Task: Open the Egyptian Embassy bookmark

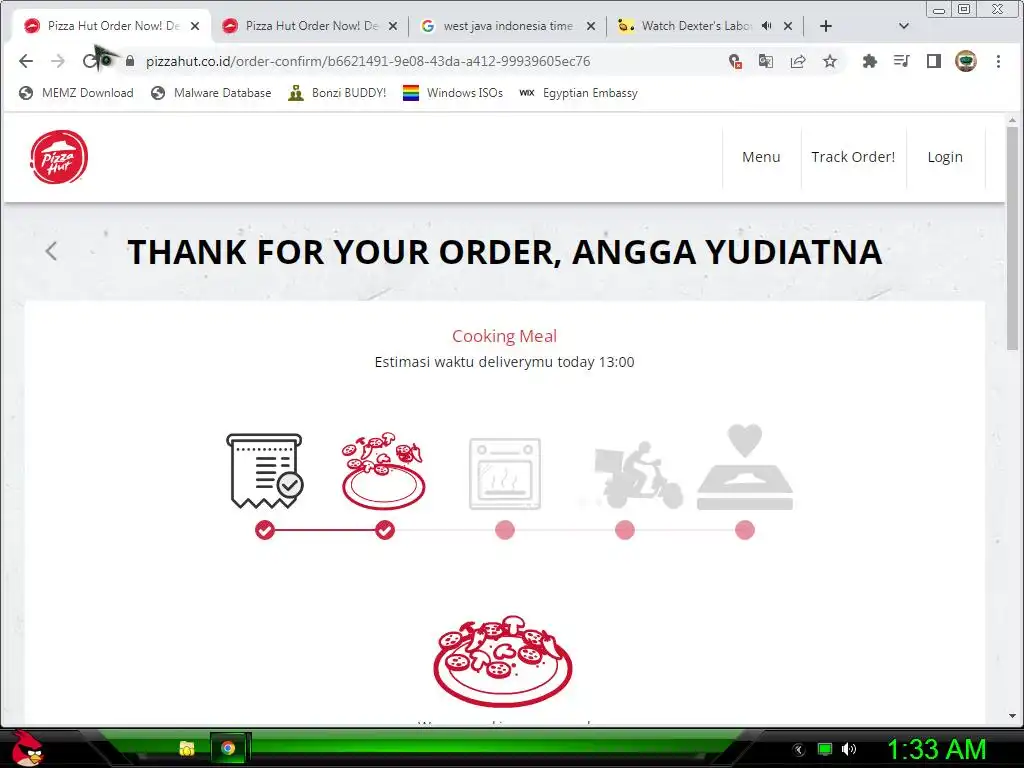Action: click(578, 93)
